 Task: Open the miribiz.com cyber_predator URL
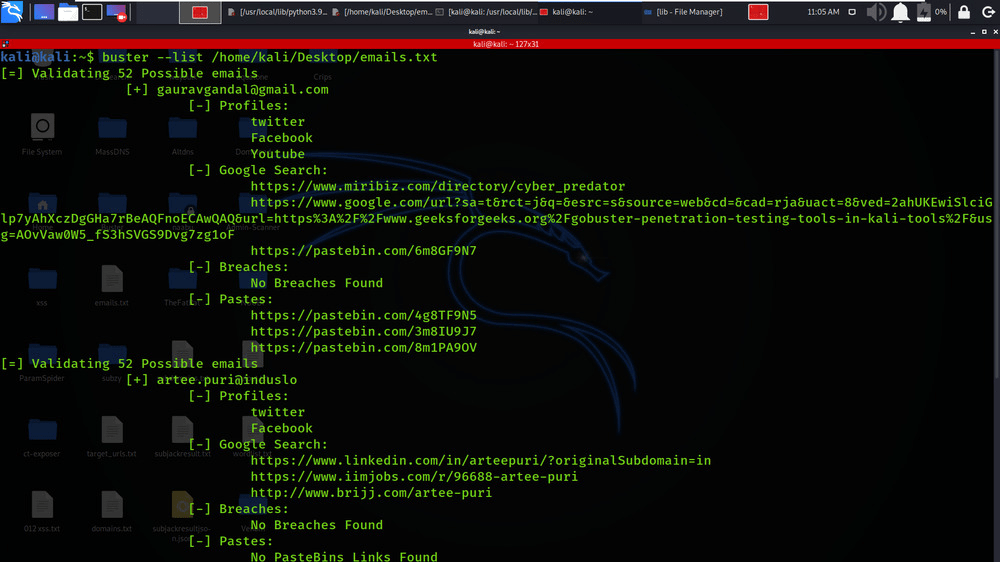[438, 186]
